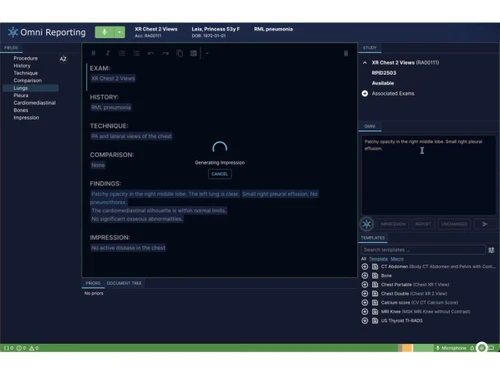Image resolution: width=500 pixels, height=375 pixels.
Task: Select Bones in the fields list
Action: [21, 110]
